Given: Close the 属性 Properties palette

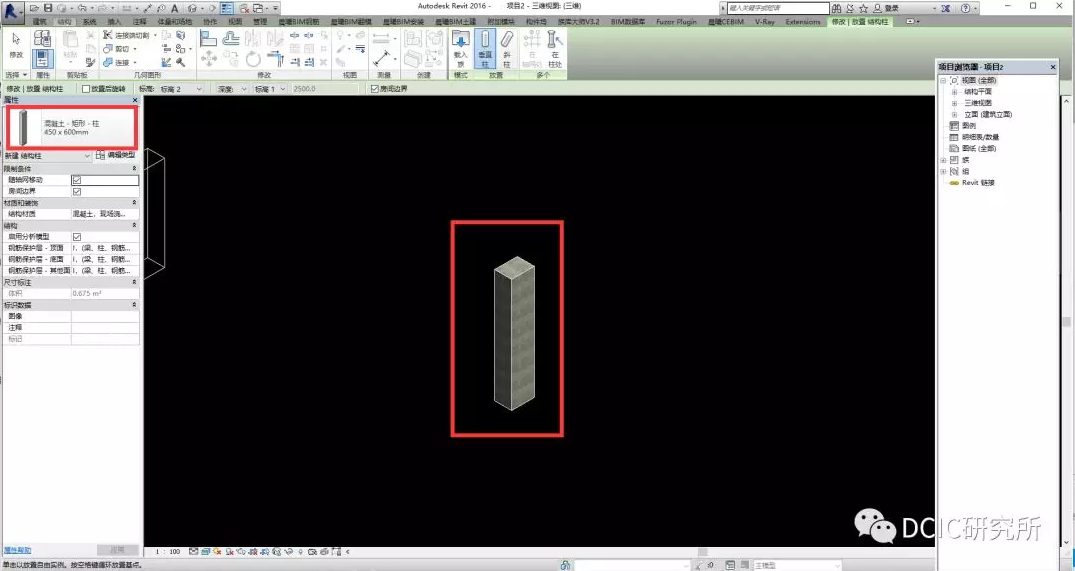Looking at the screenshot, I should tap(134, 100).
